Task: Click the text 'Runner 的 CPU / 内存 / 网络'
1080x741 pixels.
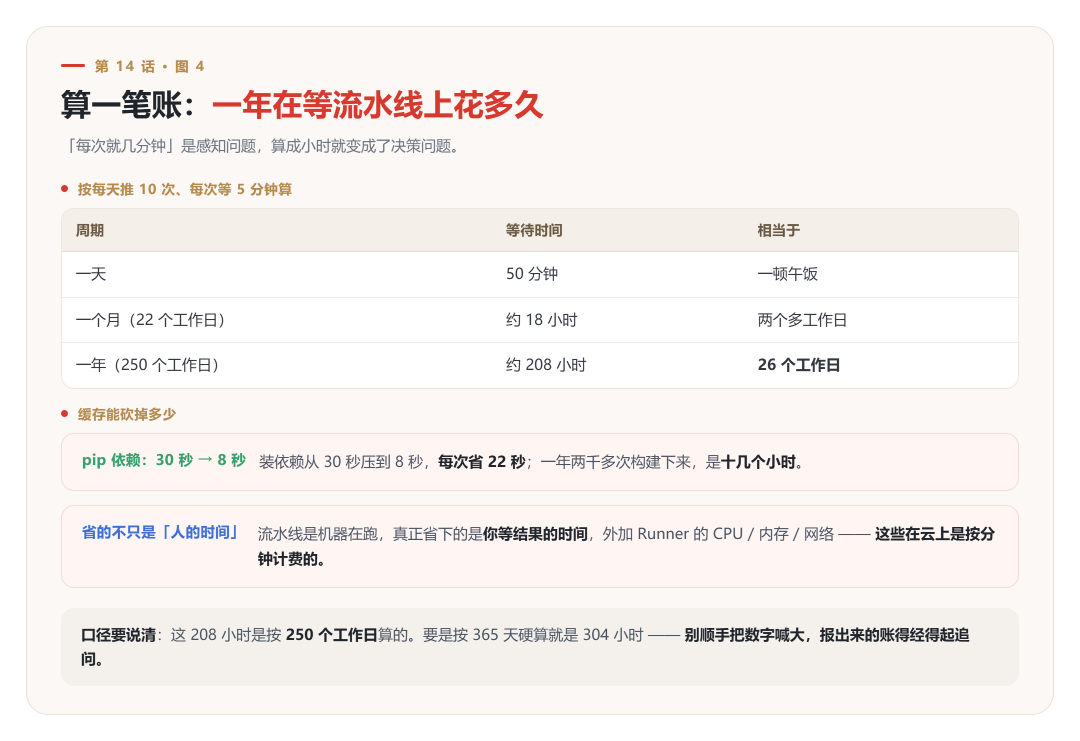Action: pos(736,534)
